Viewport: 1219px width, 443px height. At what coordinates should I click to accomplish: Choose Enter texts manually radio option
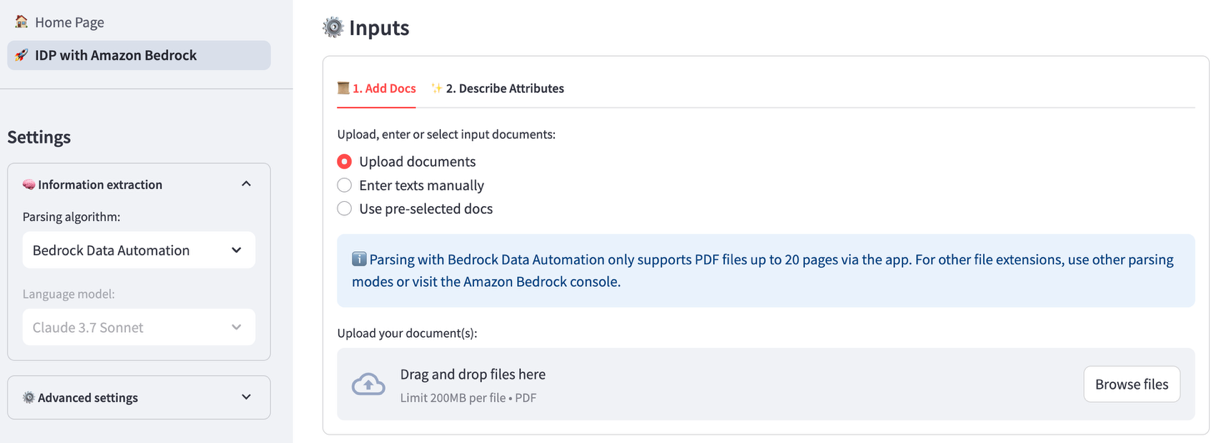pos(344,185)
